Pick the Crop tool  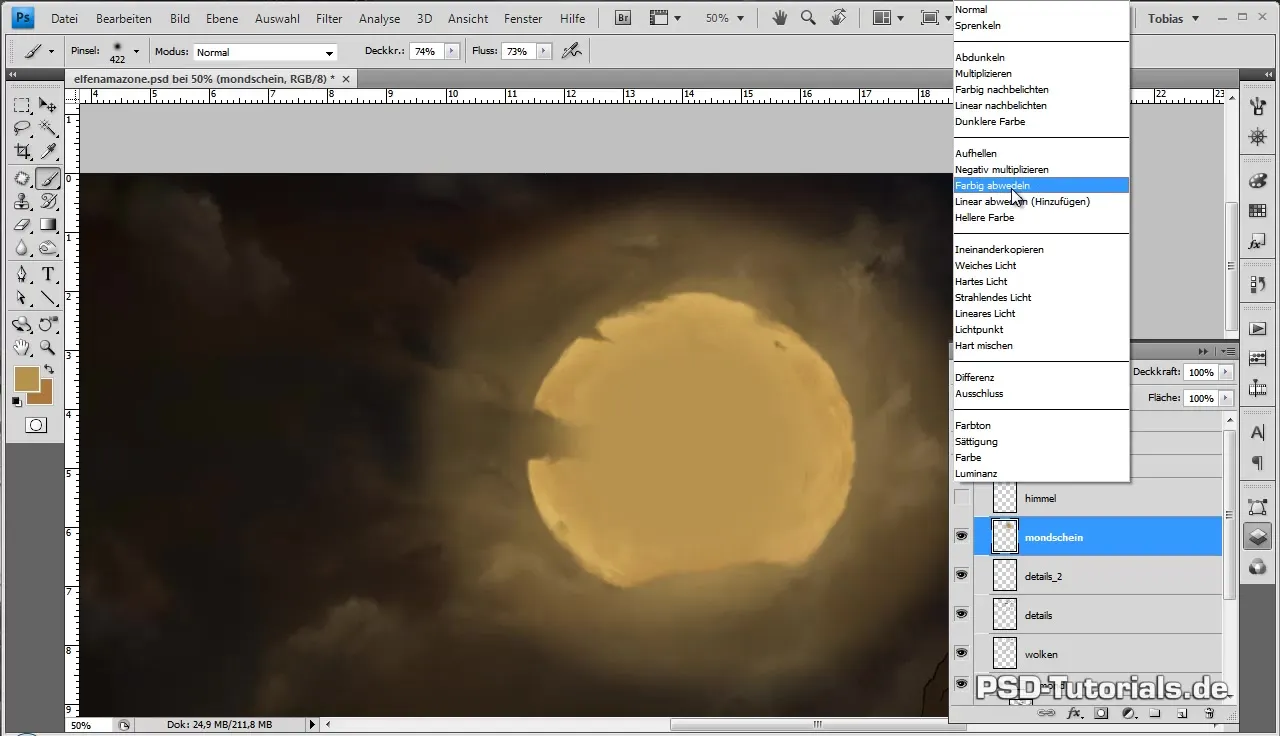[22, 153]
